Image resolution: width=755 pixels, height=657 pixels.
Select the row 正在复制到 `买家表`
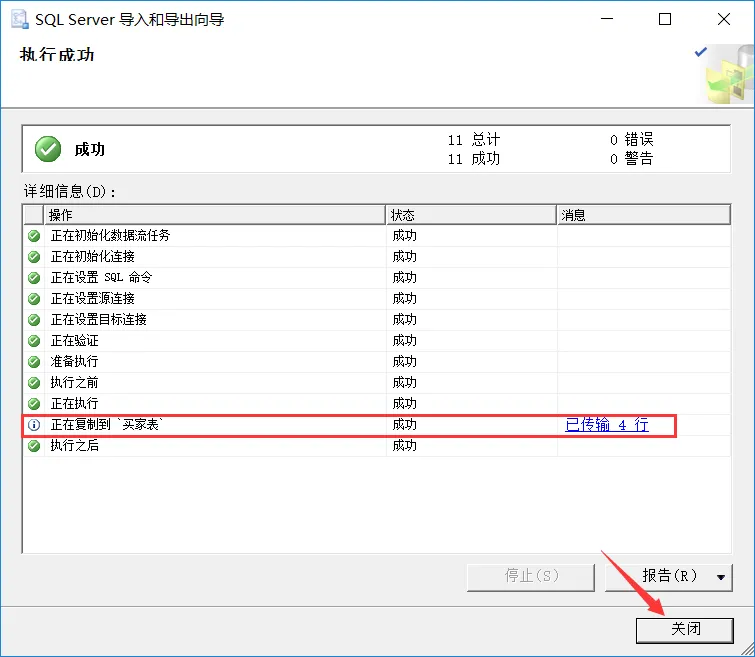coord(377,424)
